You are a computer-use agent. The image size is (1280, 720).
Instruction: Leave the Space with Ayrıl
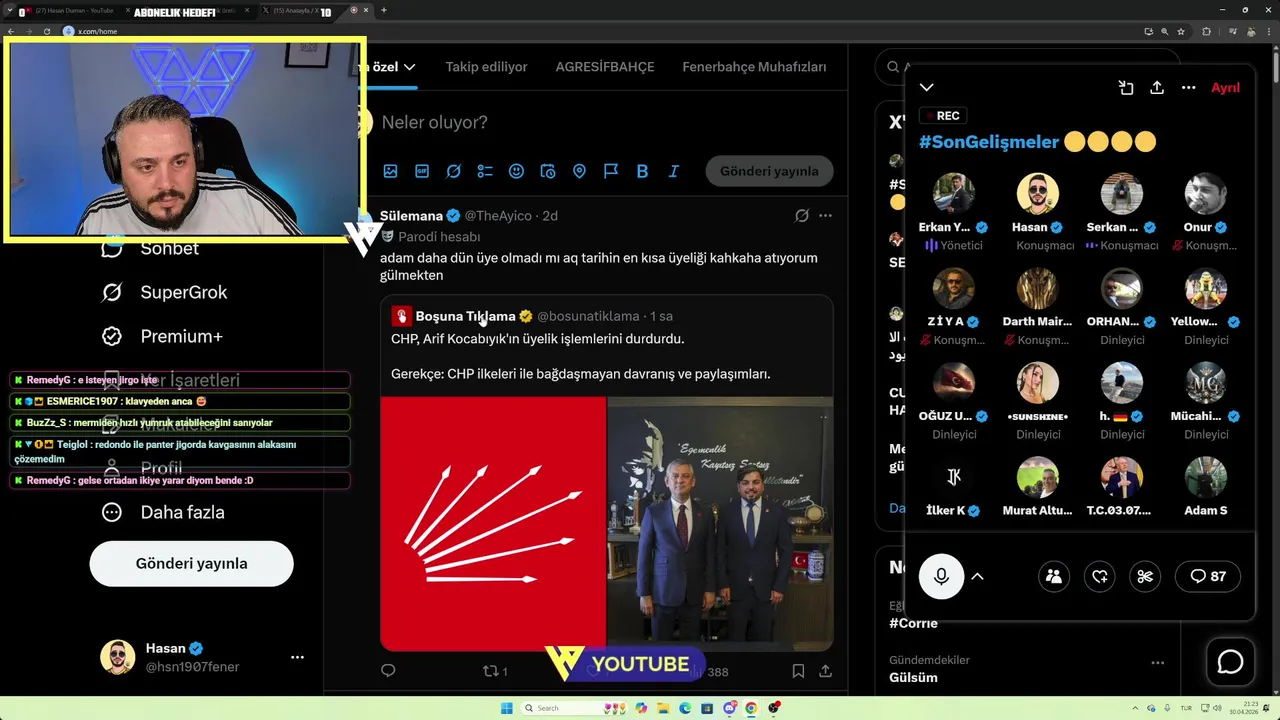[x=1225, y=88]
